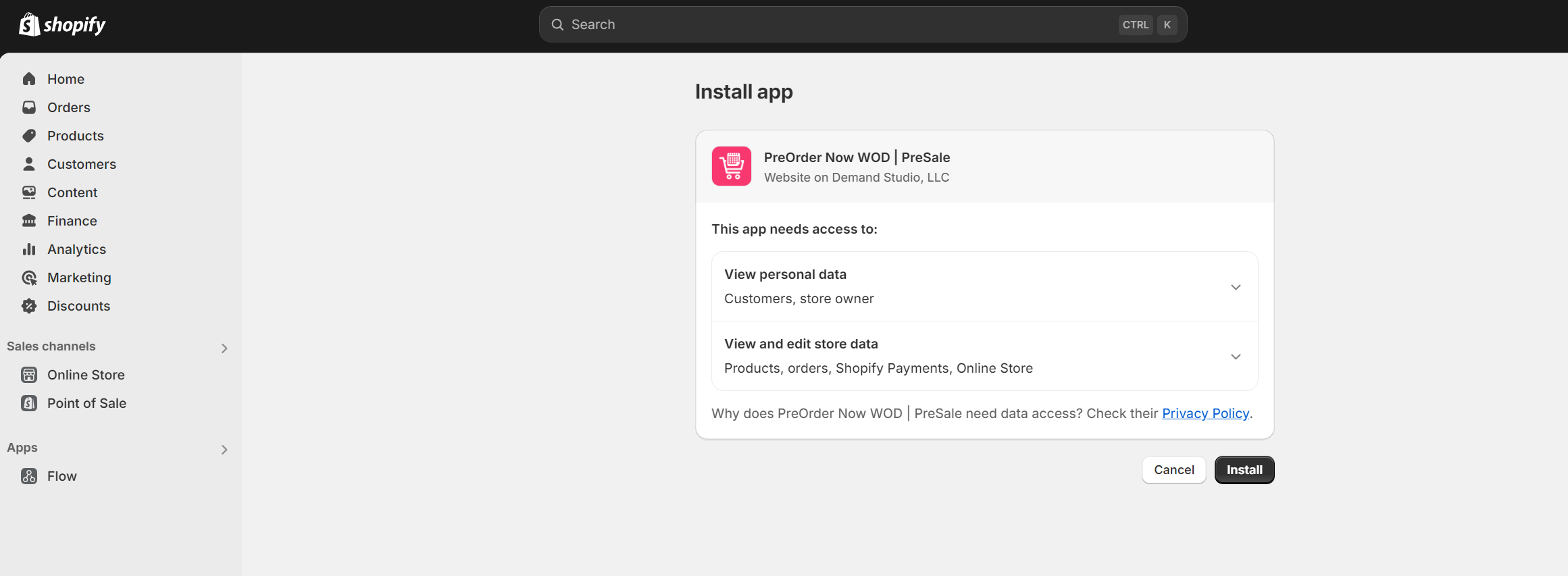
Task: Open the Privacy Policy link
Action: click(1205, 413)
